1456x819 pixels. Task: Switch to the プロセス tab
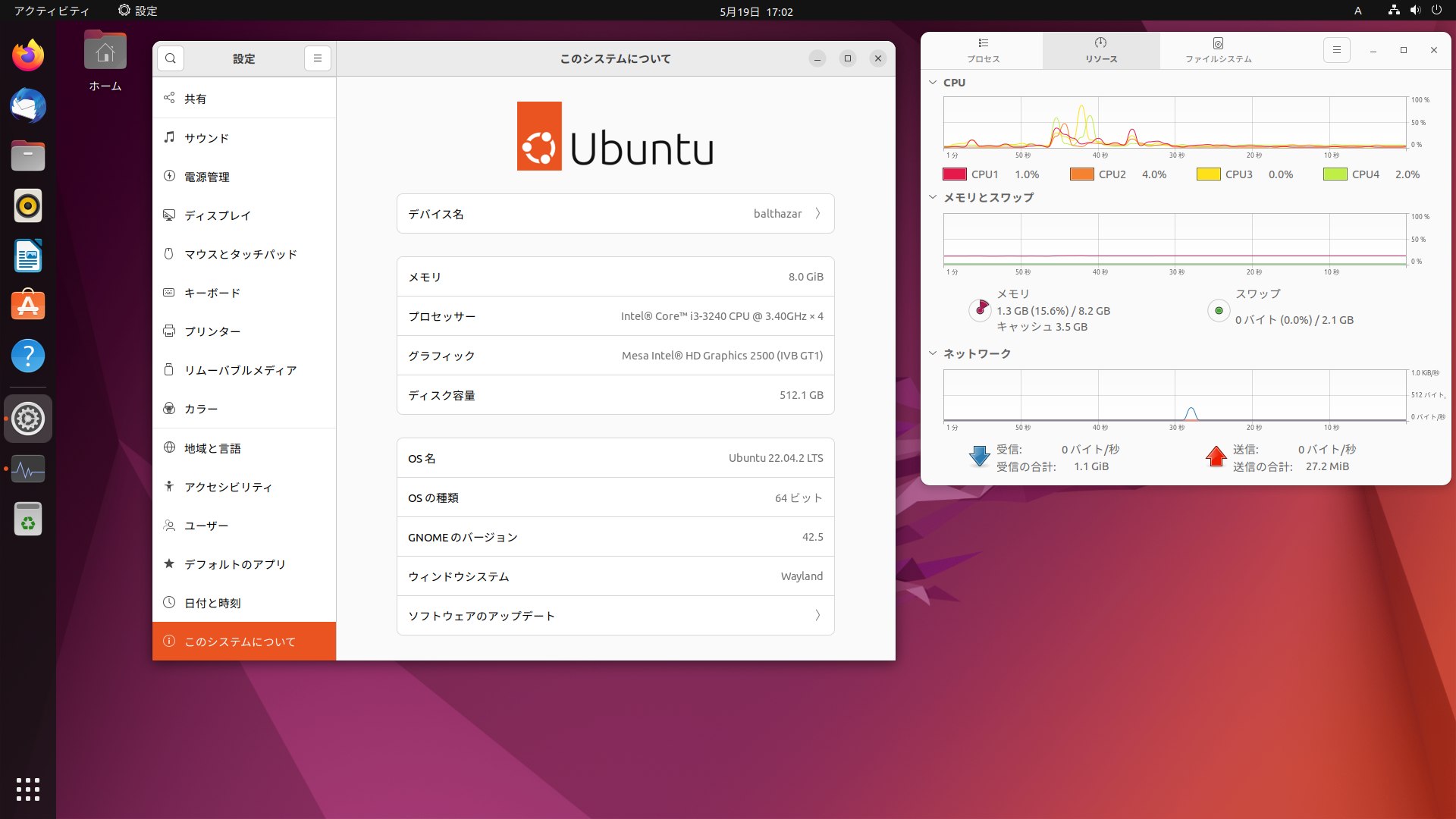point(984,50)
